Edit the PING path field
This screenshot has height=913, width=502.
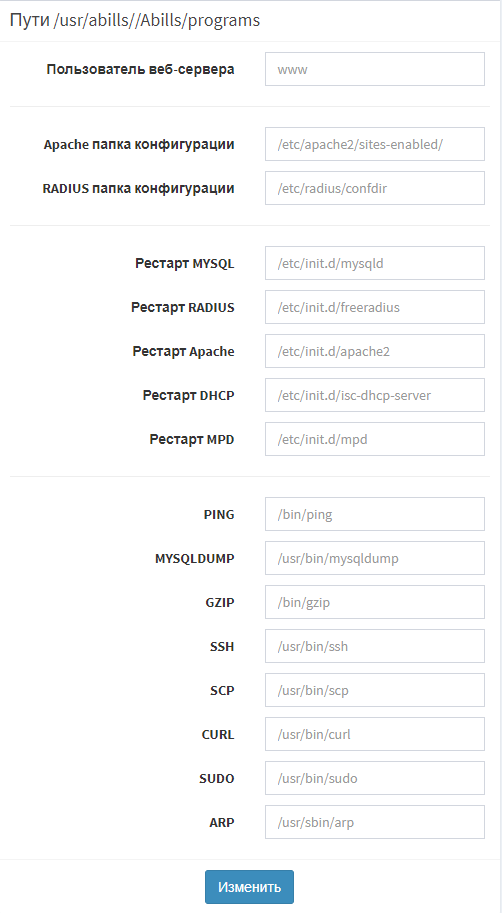point(374,514)
